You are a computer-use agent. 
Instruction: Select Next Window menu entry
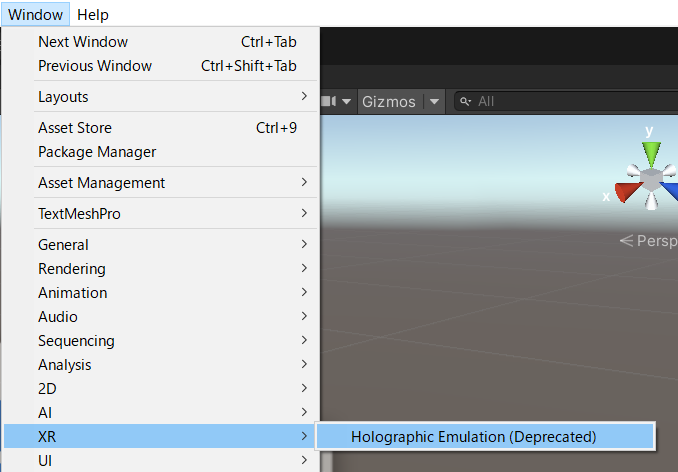coord(160,42)
